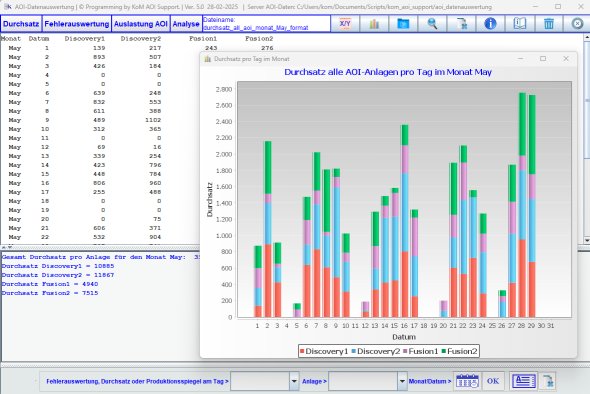Click the table scrollbar down arrow

pos(587,240)
